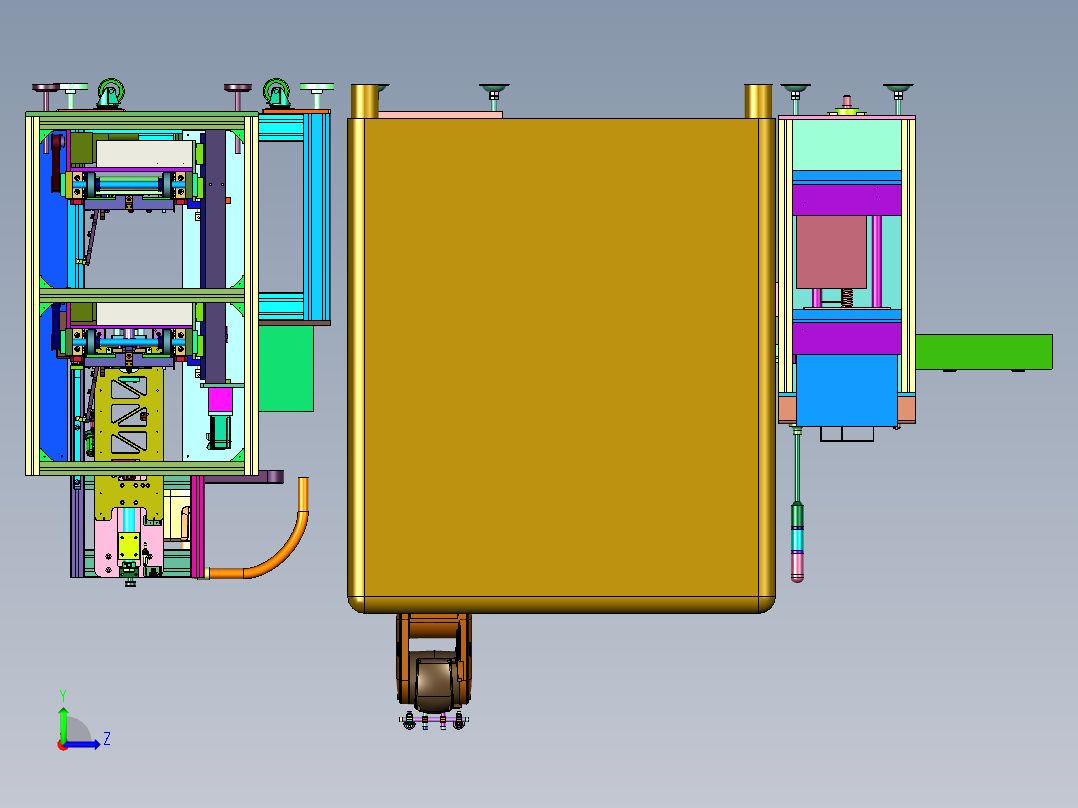The image size is (1078, 808).
Task: Select the blue box in the right assembly
Action: click(x=846, y=390)
